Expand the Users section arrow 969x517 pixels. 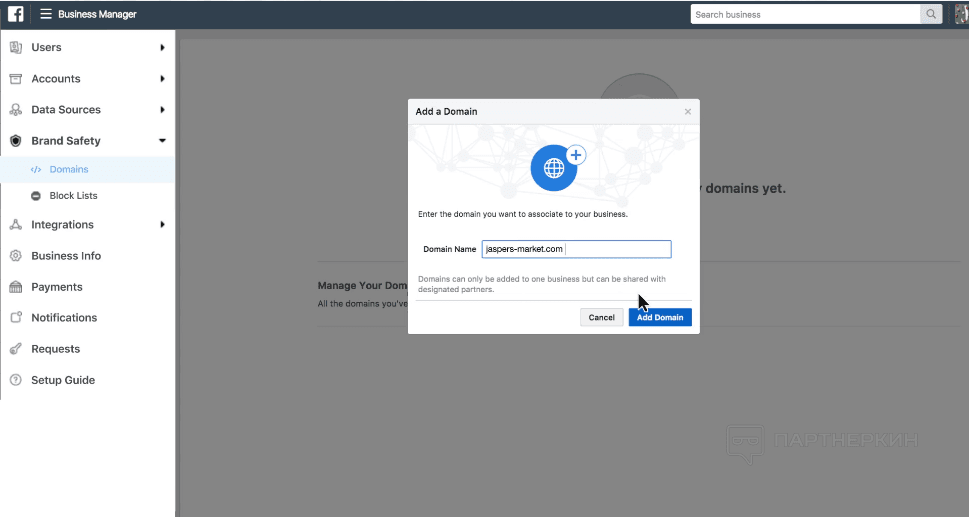point(163,48)
